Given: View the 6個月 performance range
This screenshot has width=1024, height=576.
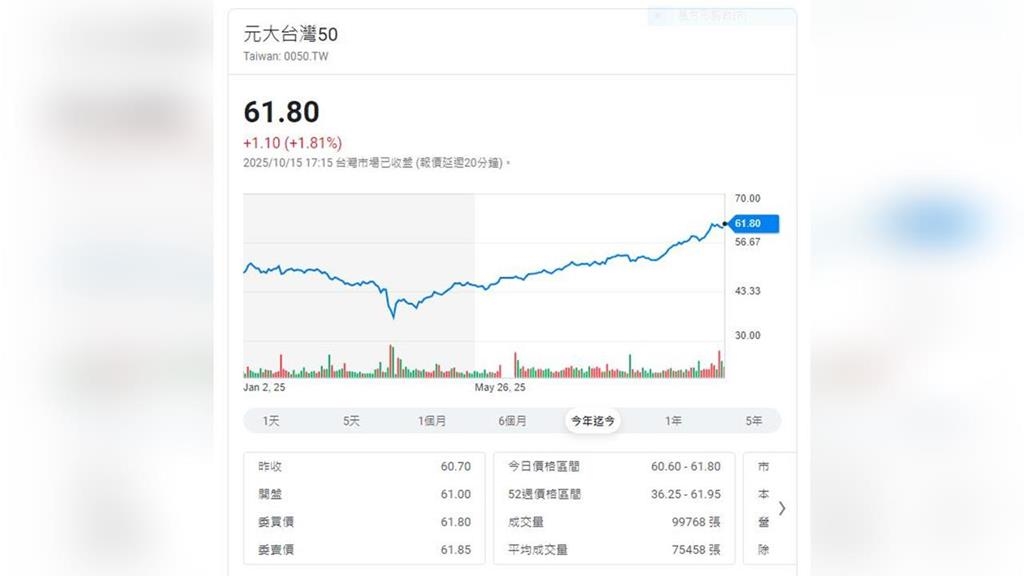Looking at the screenshot, I should coord(512,420).
